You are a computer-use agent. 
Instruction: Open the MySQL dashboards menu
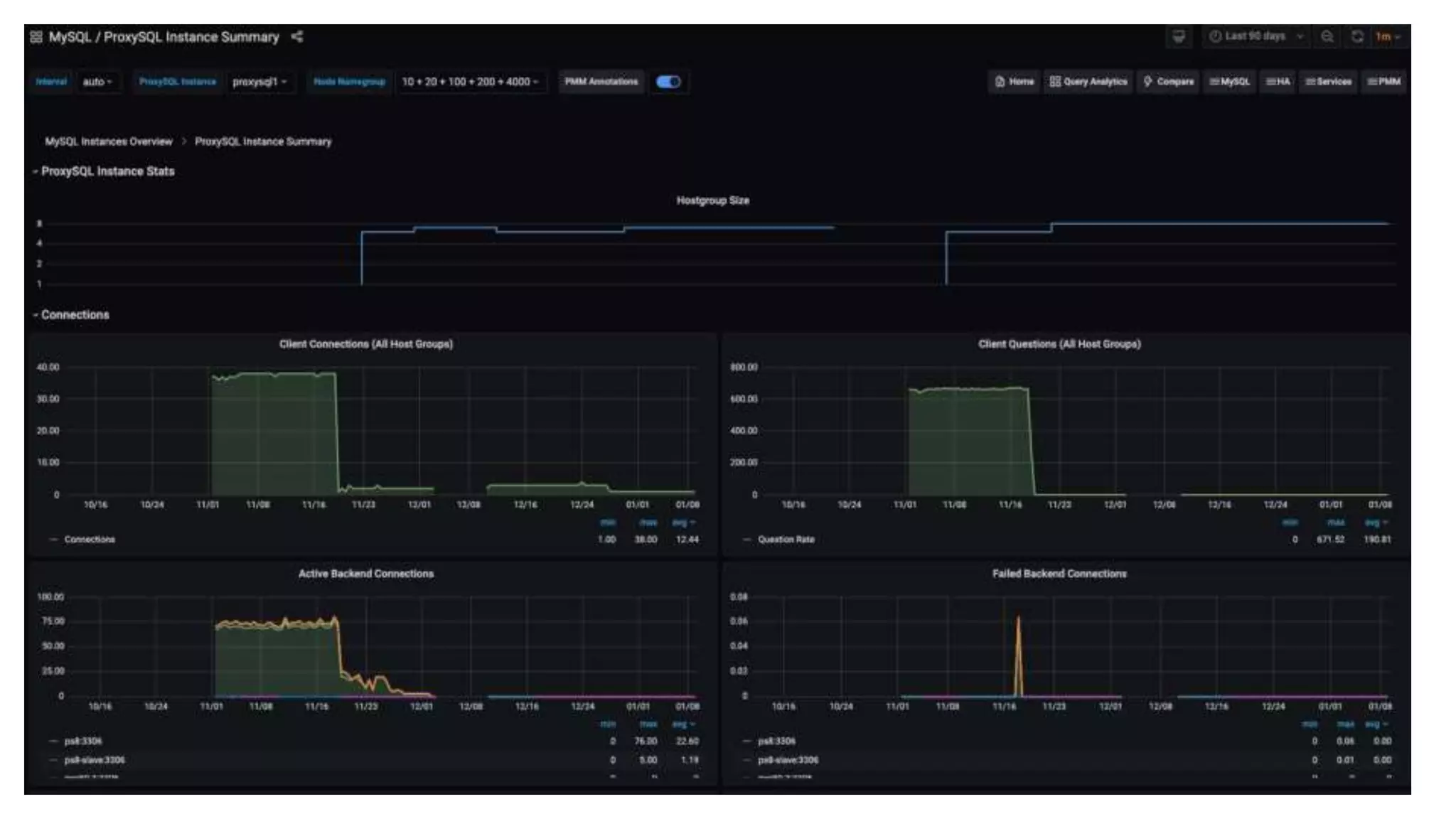pos(1230,82)
